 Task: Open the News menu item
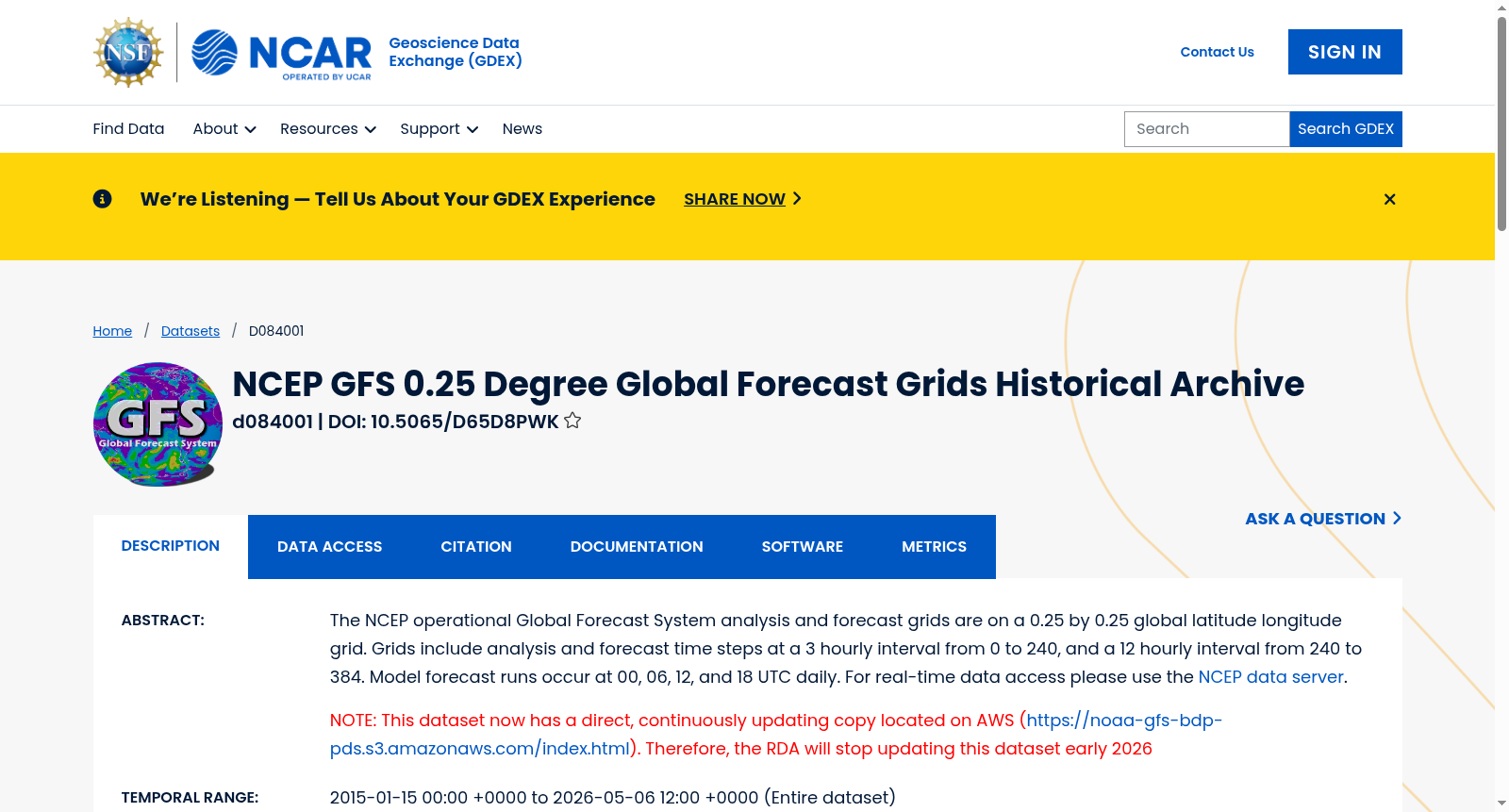pos(522,129)
